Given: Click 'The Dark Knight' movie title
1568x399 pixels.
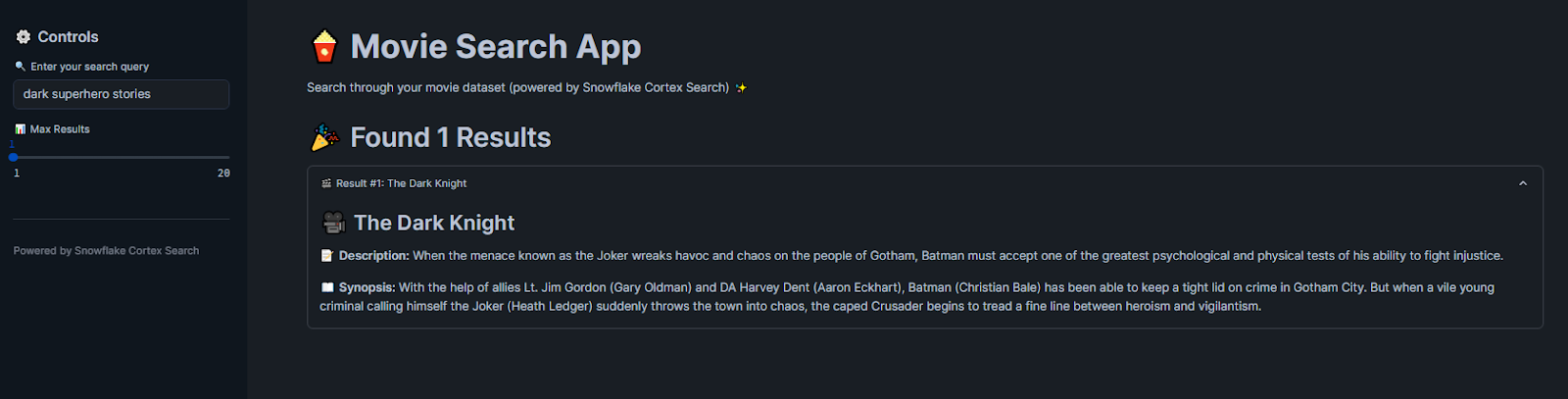Looking at the screenshot, I should point(434,224).
